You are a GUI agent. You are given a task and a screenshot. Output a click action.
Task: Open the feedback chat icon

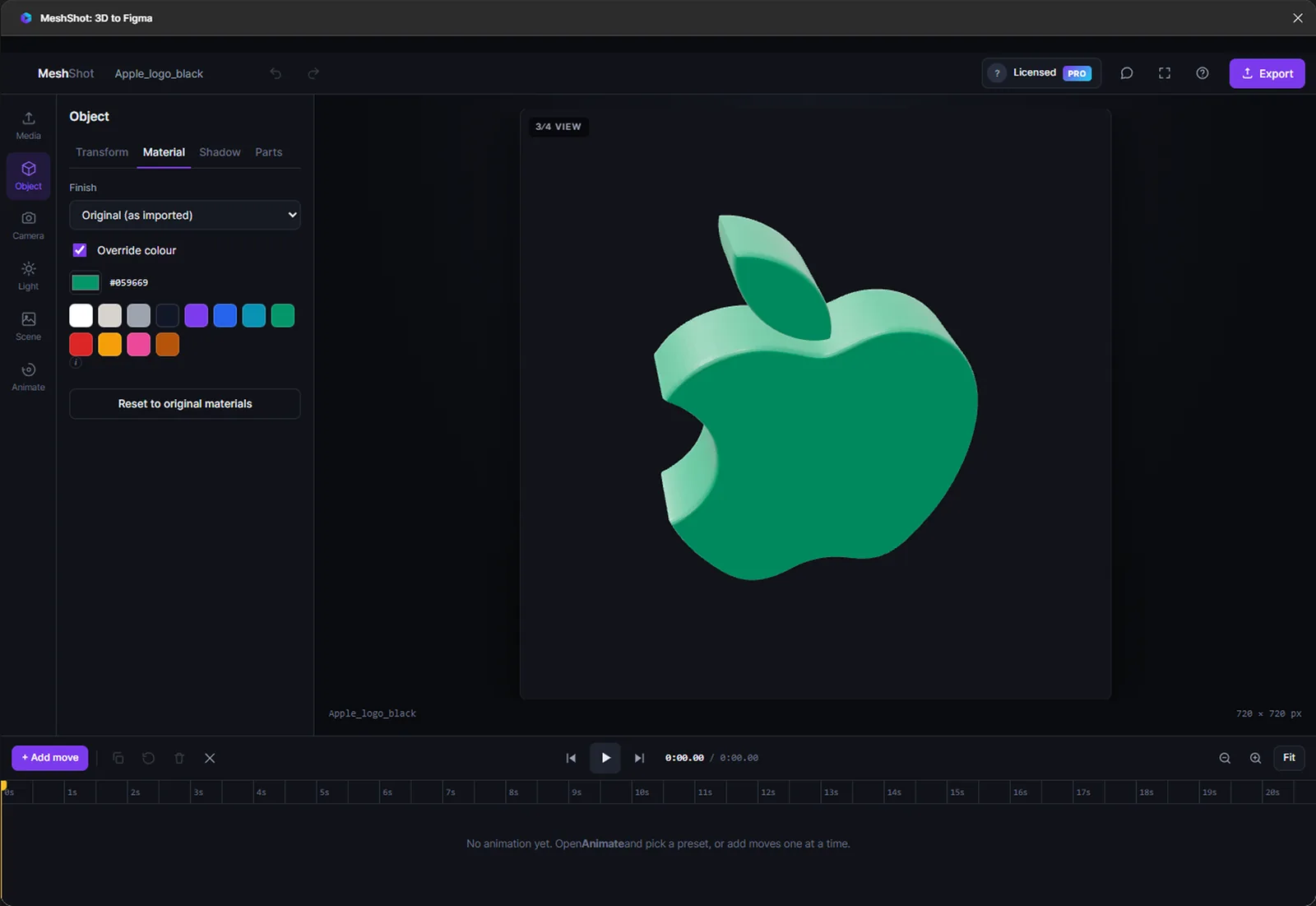point(1127,73)
